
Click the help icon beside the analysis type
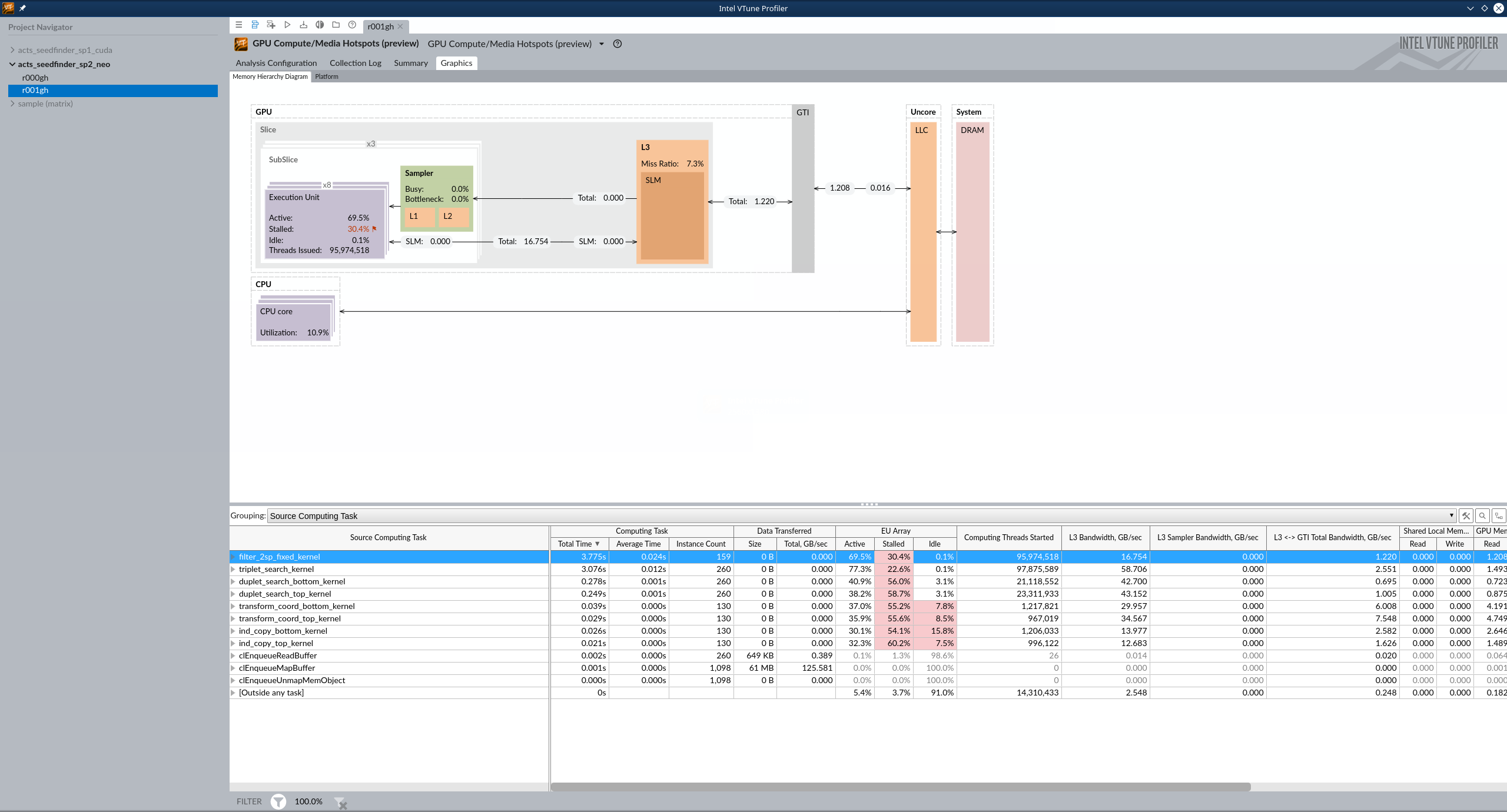tap(618, 44)
